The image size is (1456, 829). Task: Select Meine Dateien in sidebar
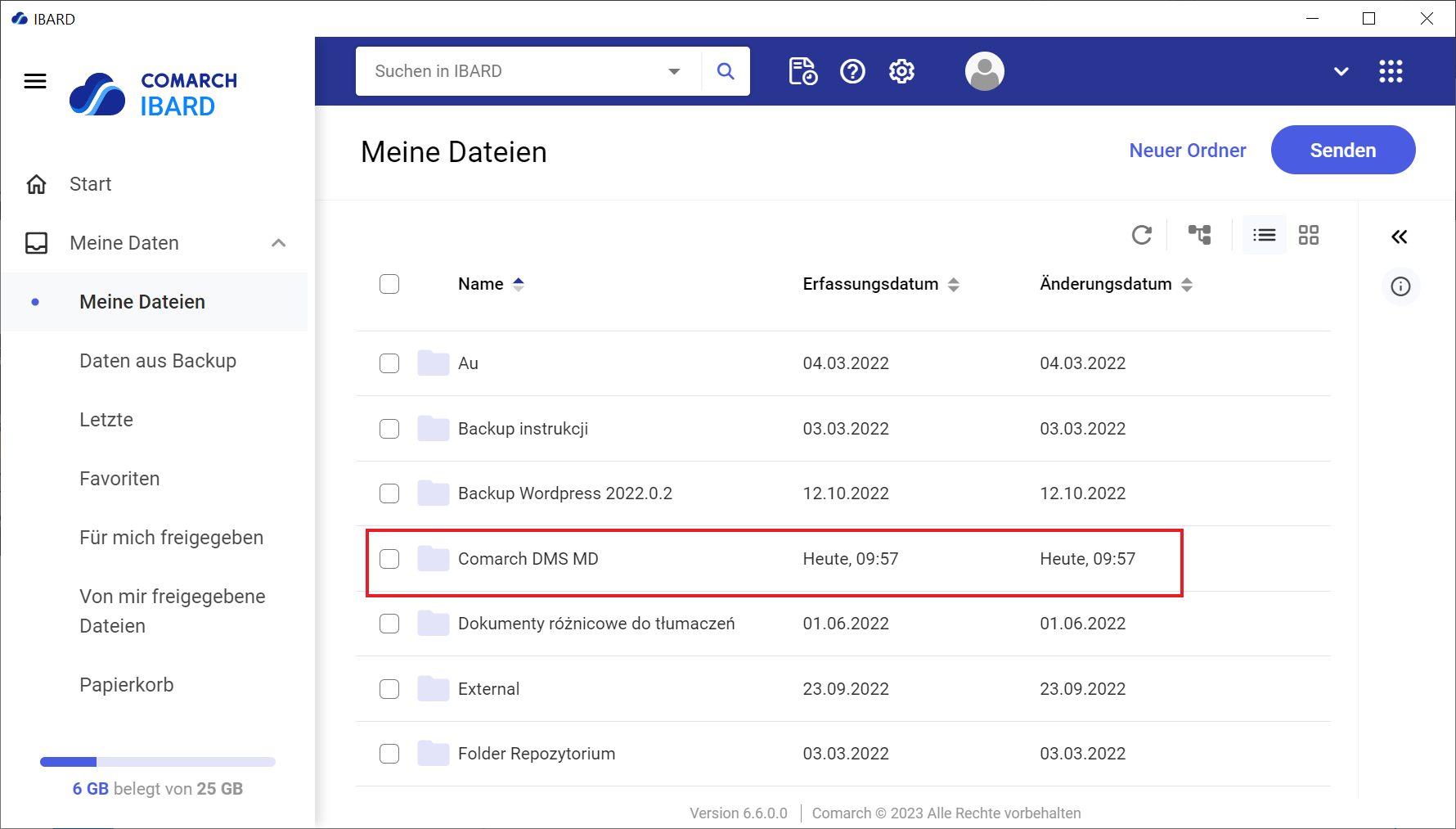(142, 302)
